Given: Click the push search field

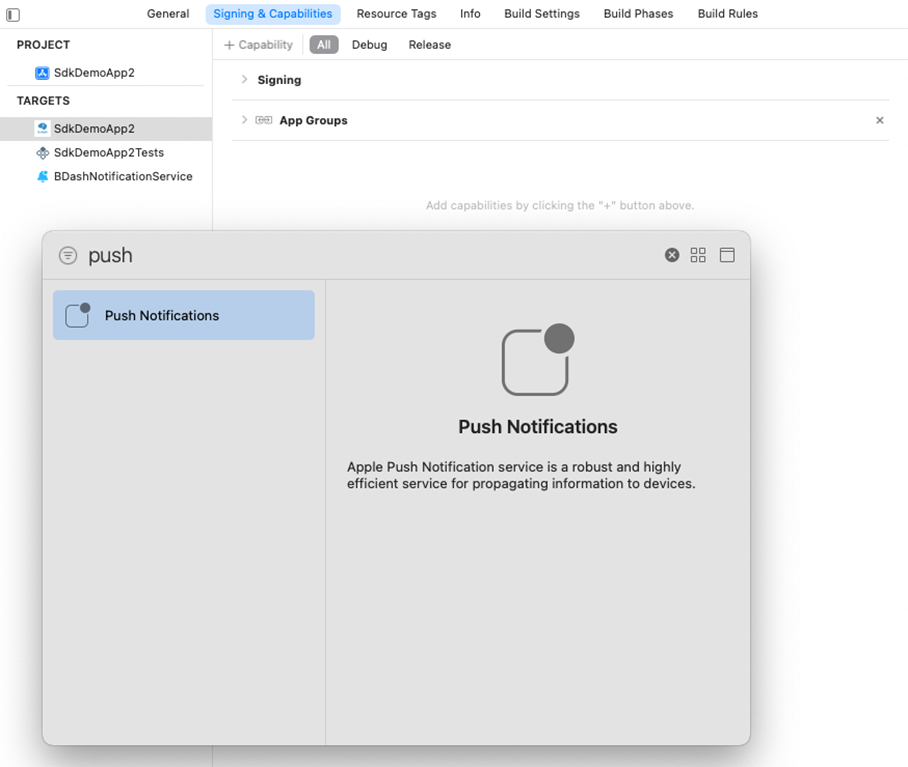Looking at the screenshot, I should point(371,255).
